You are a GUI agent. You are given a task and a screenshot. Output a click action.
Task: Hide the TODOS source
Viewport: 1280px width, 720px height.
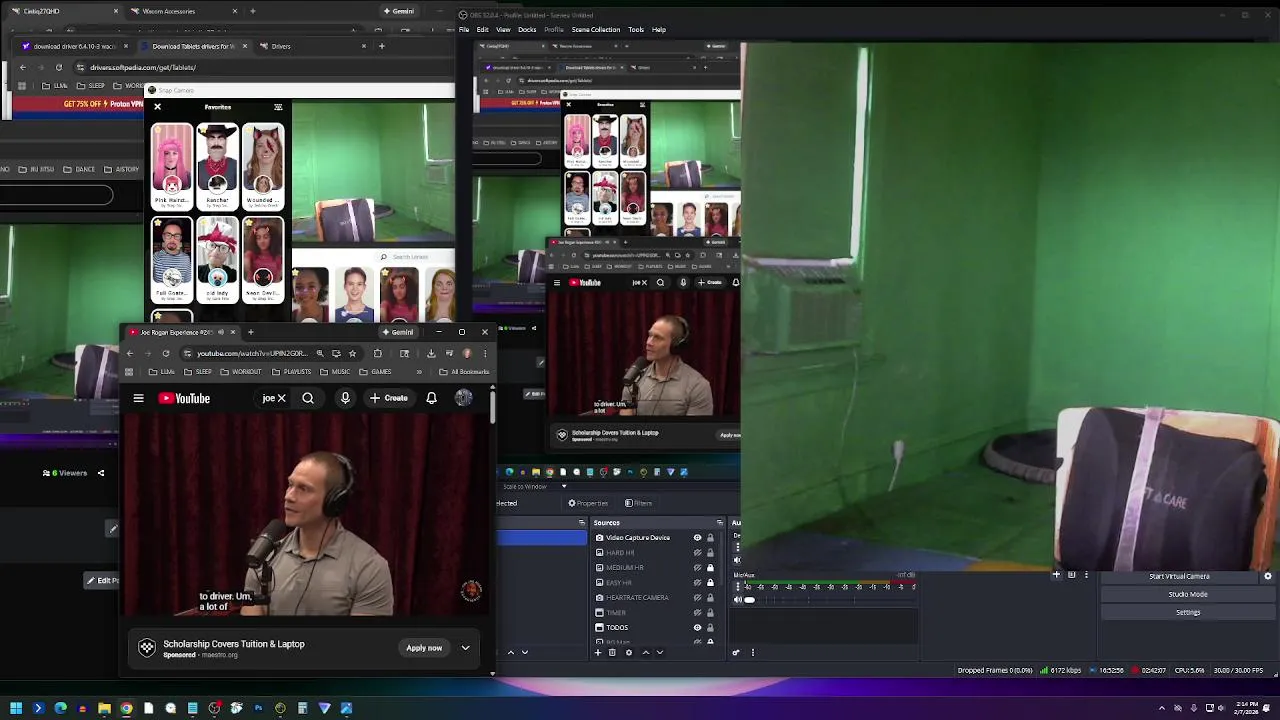[697, 628]
